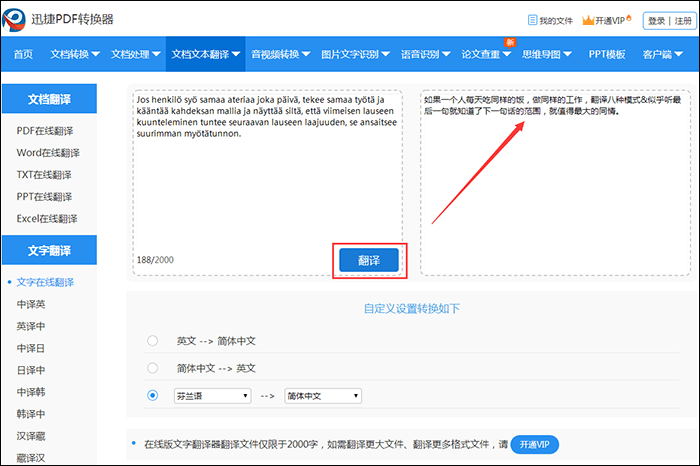The width and height of the screenshot is (700, 466).
Task: Expand the 文档转换 menu arrow
Action: [x=95, y=54]
